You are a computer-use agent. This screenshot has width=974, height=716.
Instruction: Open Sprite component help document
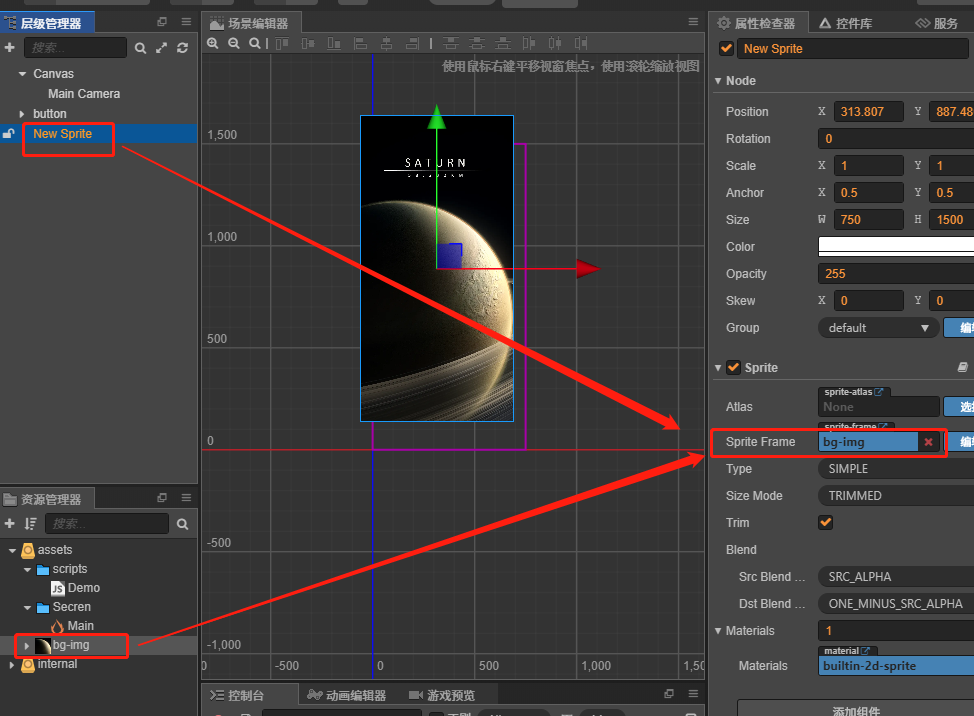click(x=962, y=368)
